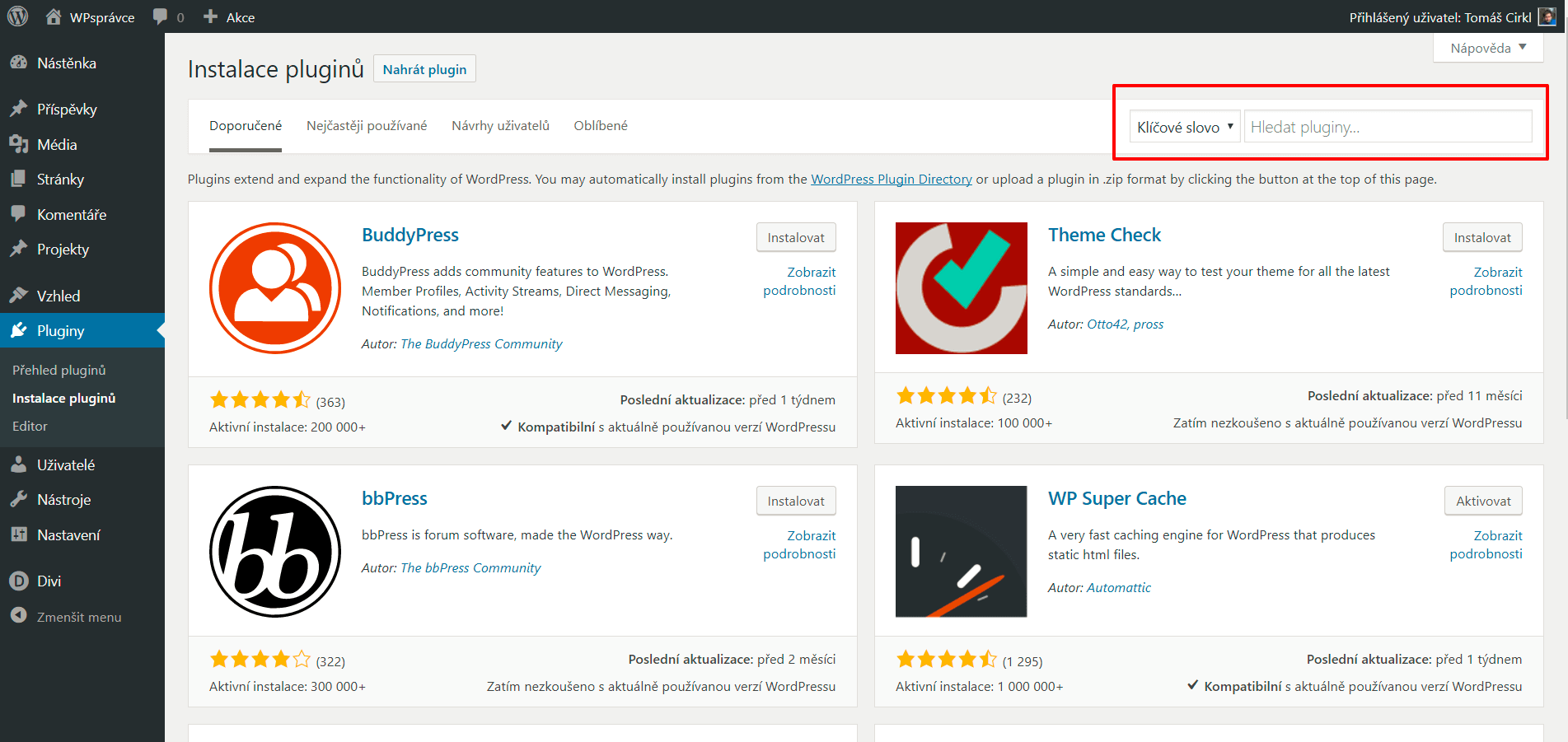Image resolution: width=1568 pixels, height=742 pixels.
Task: Click the user avatar in the admin bar
Action: pos(1547,16)
